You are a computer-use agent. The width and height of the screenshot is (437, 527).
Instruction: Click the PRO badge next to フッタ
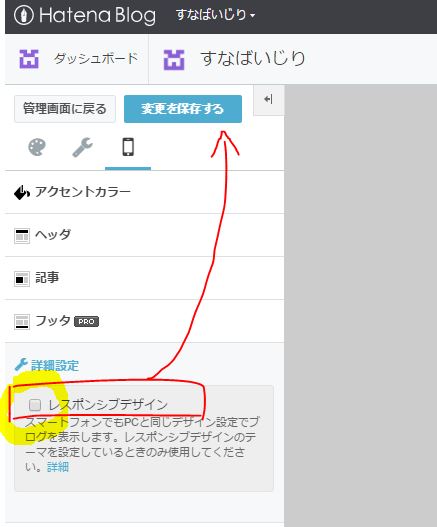coord(86,322)
